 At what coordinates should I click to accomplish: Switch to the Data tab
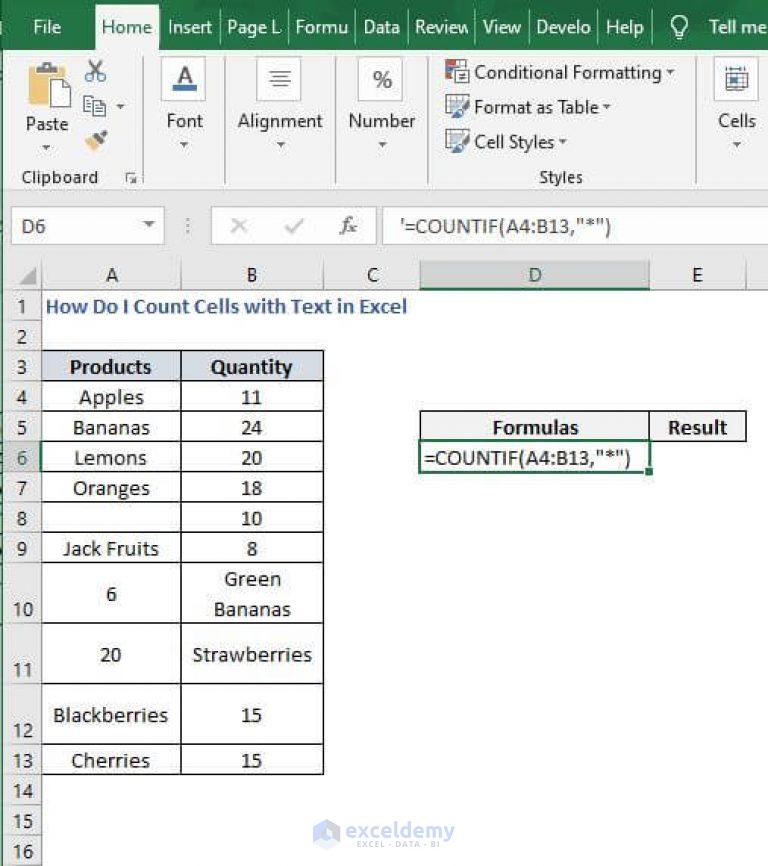tap(381, 27)
